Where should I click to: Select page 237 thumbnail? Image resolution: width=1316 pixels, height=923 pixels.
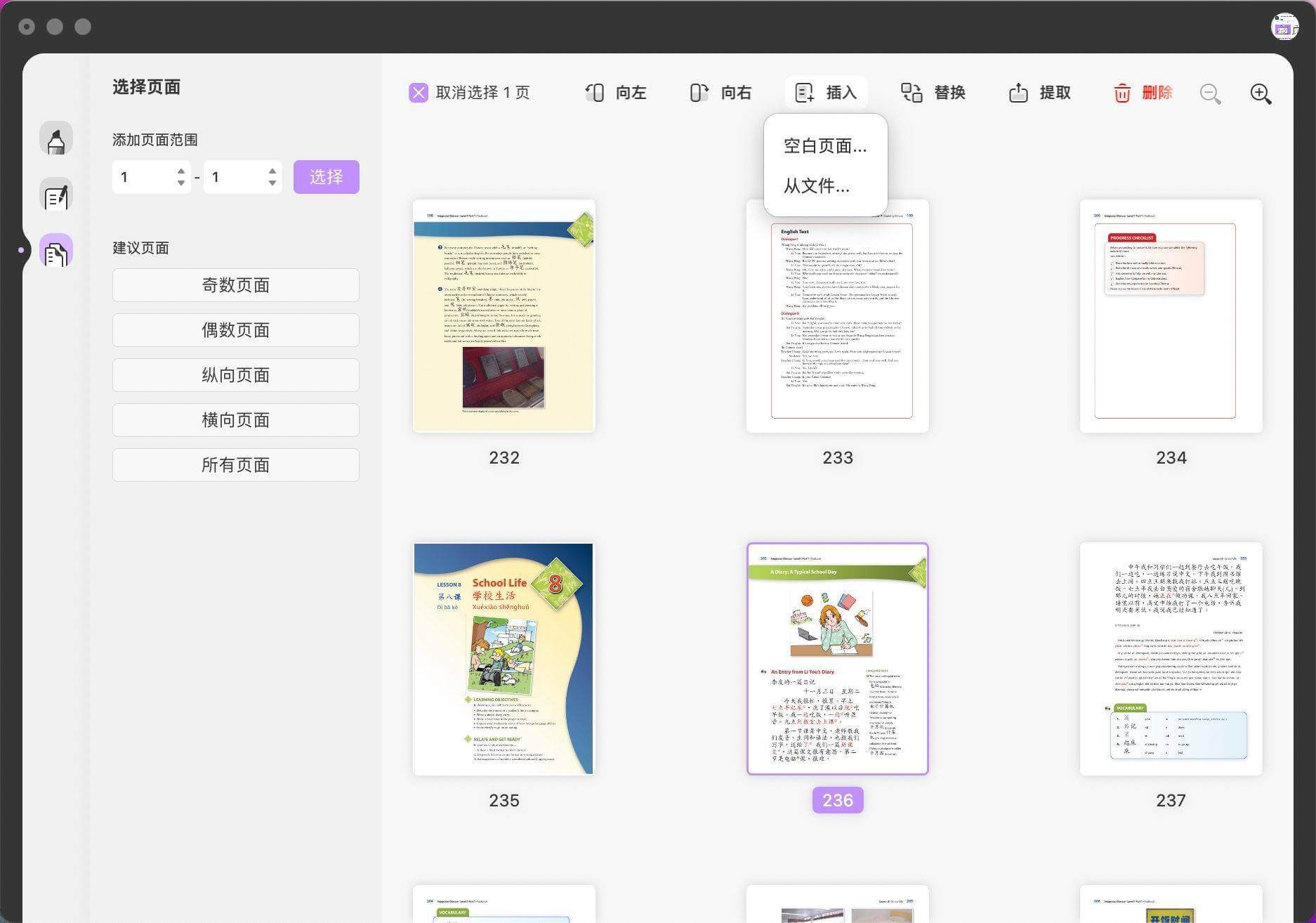click(1171, 659)
